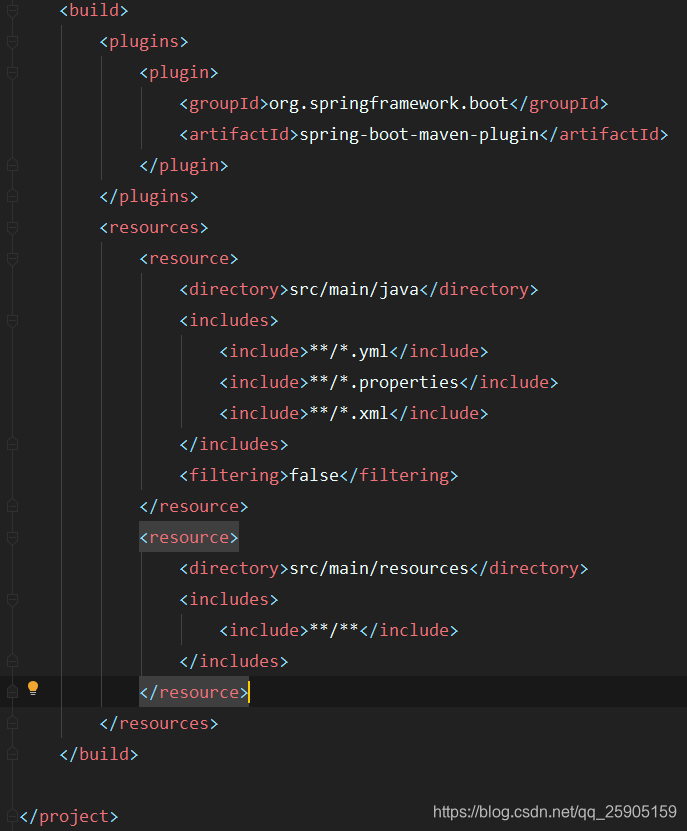Click the opening <groupId> tag name

(224, 103)
